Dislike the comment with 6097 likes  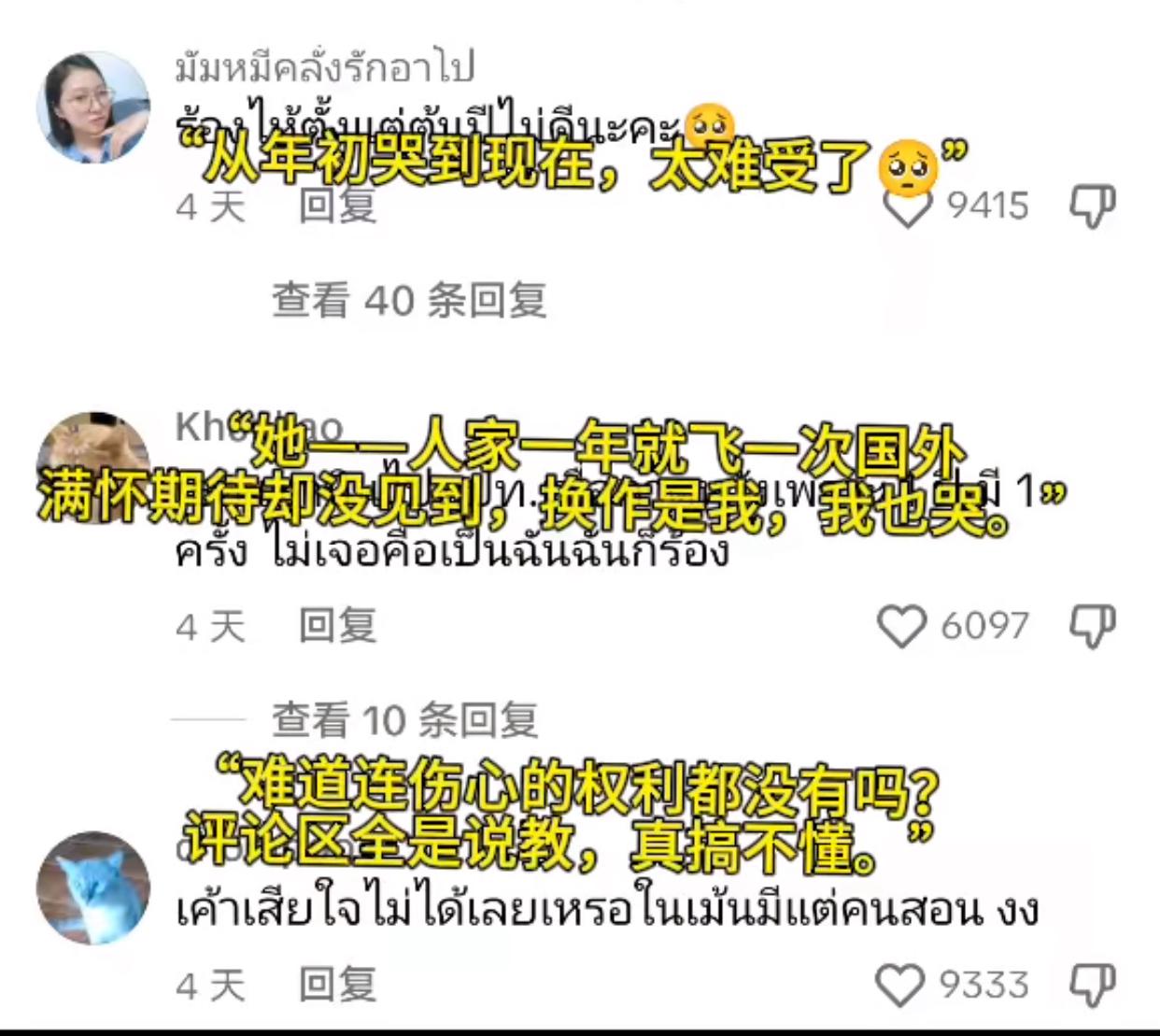1092,626
